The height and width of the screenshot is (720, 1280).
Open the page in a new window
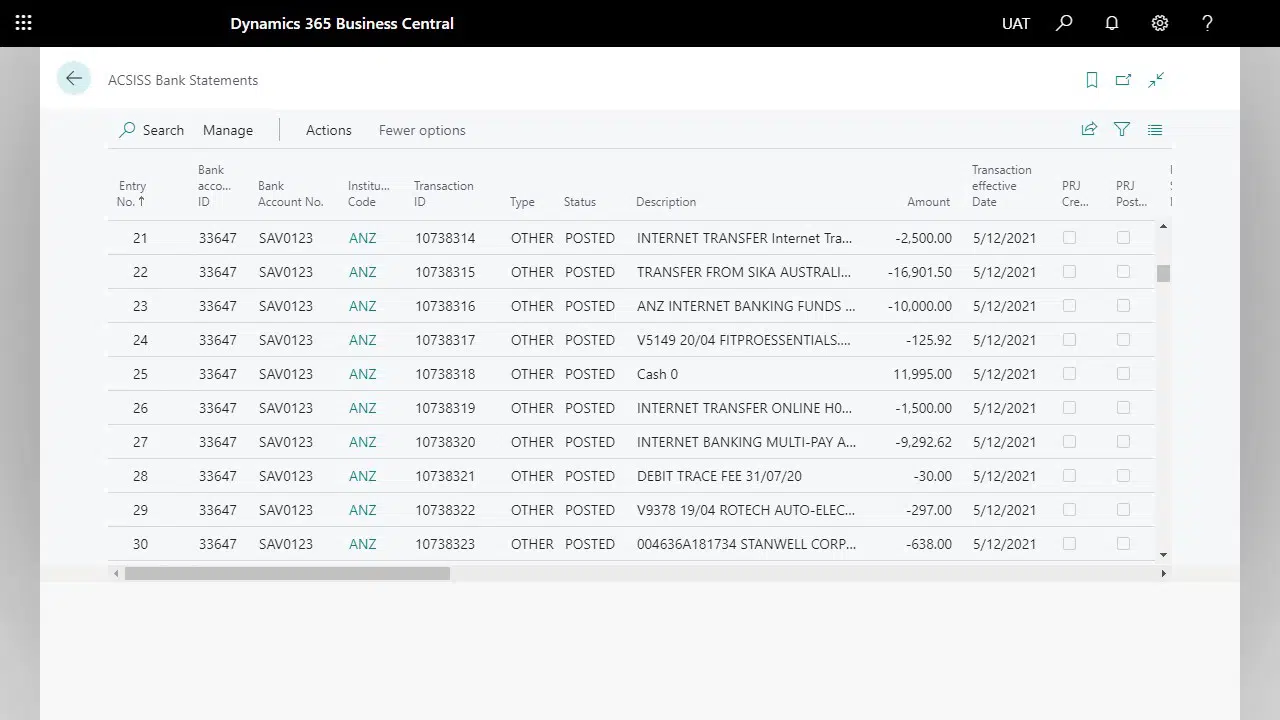1124,80
